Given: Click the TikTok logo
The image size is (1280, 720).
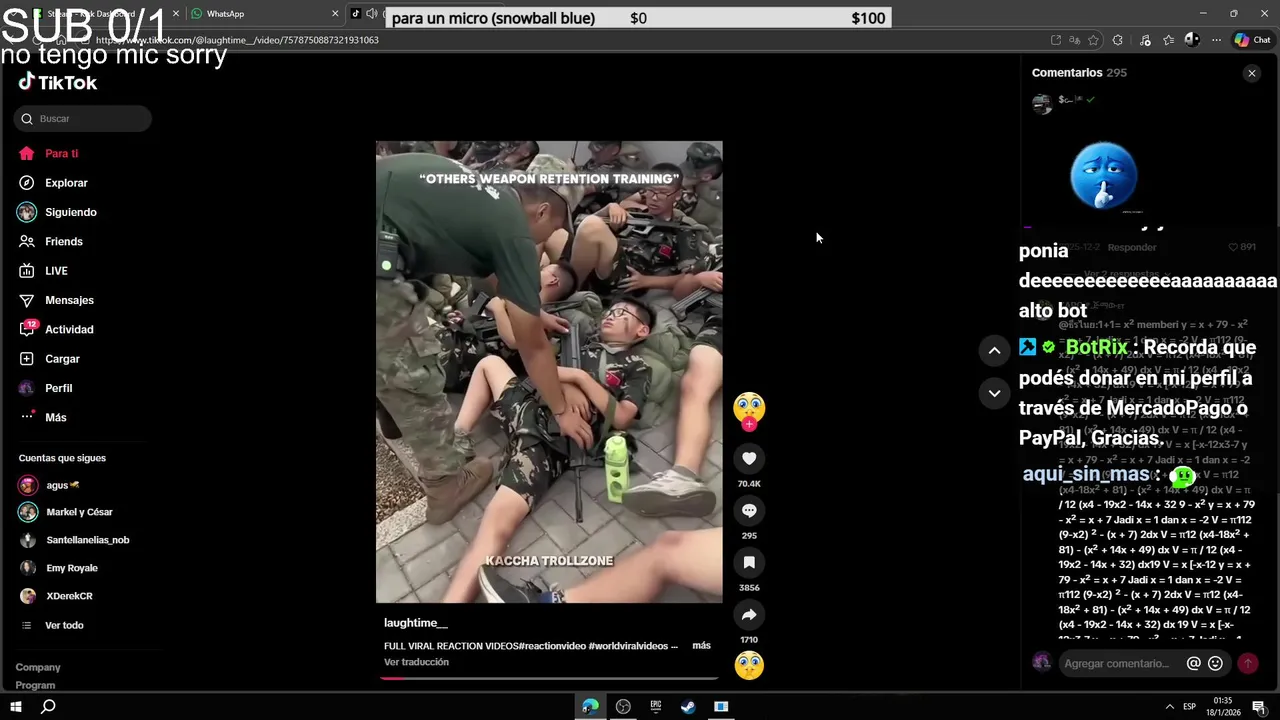Looking at the screenshot, I should (58, 82).
